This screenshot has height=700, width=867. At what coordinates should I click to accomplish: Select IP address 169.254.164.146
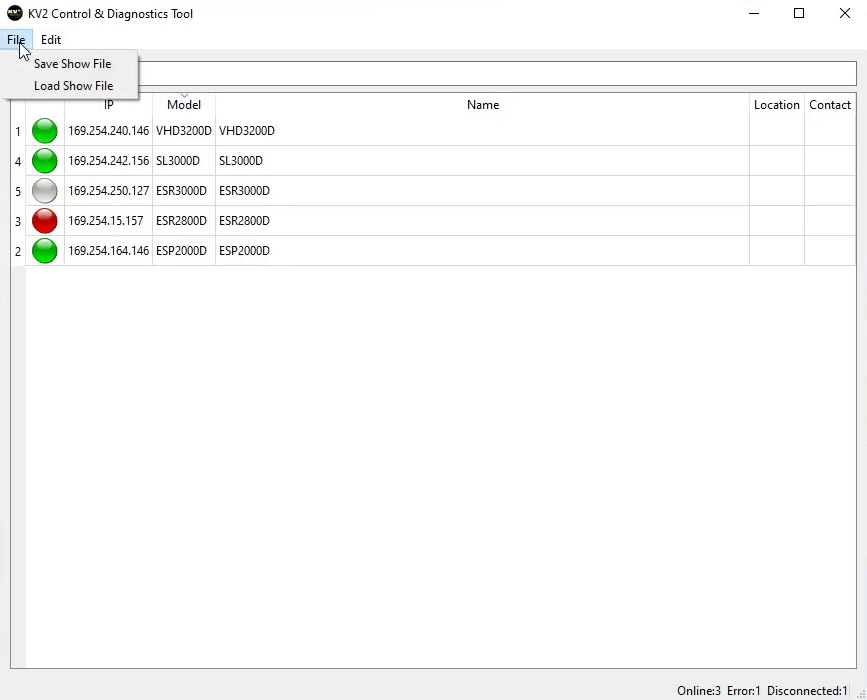point(108,250)
